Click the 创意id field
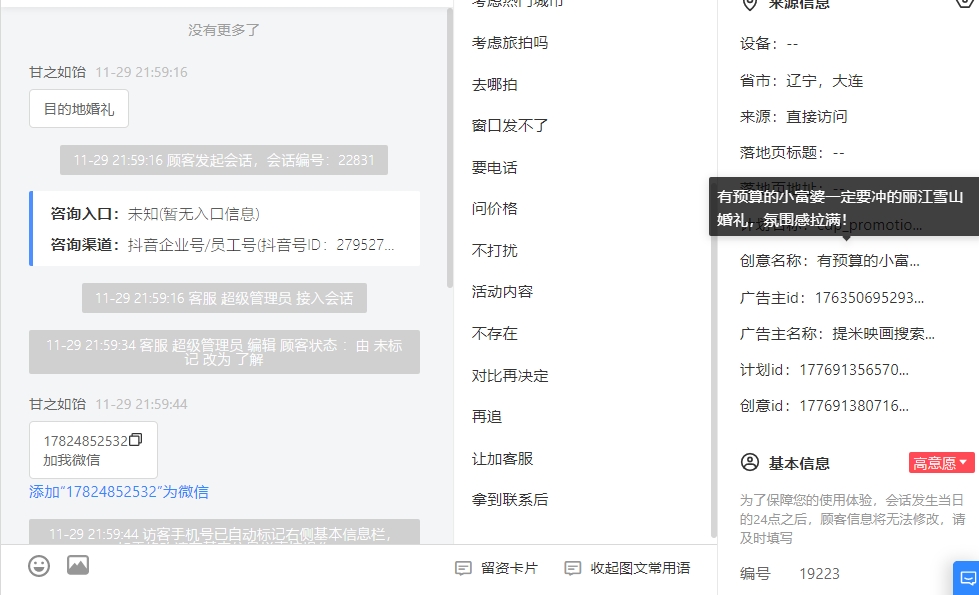This screenshot has height=595, width=979. [824, 406]
